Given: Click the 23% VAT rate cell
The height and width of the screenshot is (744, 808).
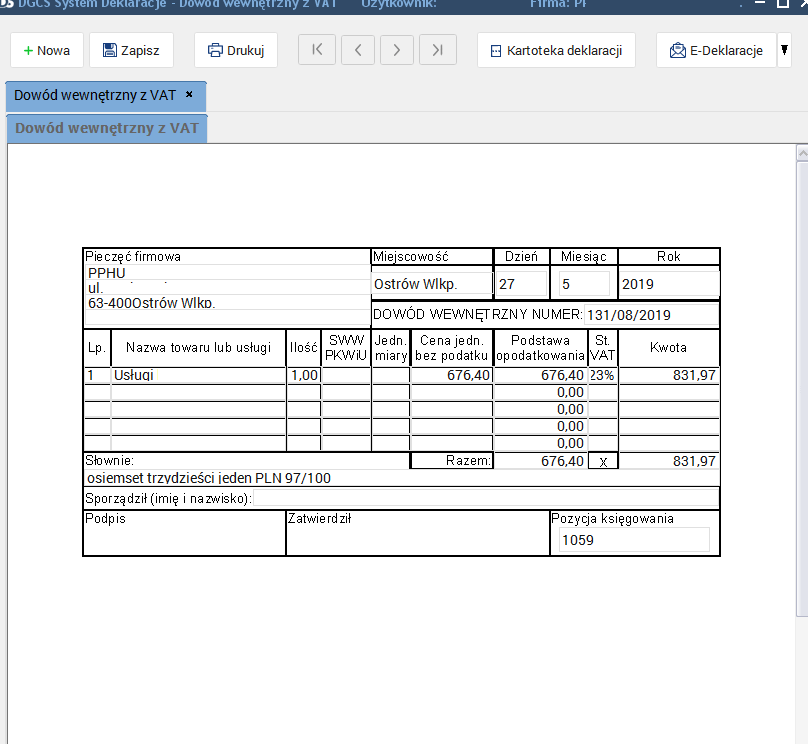Looking at the screenshot, I should [x=602, y=375].
